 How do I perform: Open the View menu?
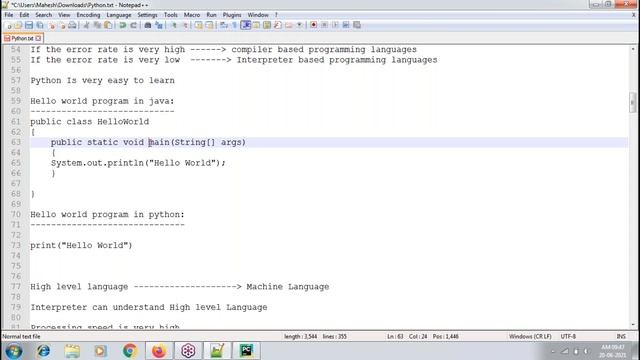tap(64, 15)
